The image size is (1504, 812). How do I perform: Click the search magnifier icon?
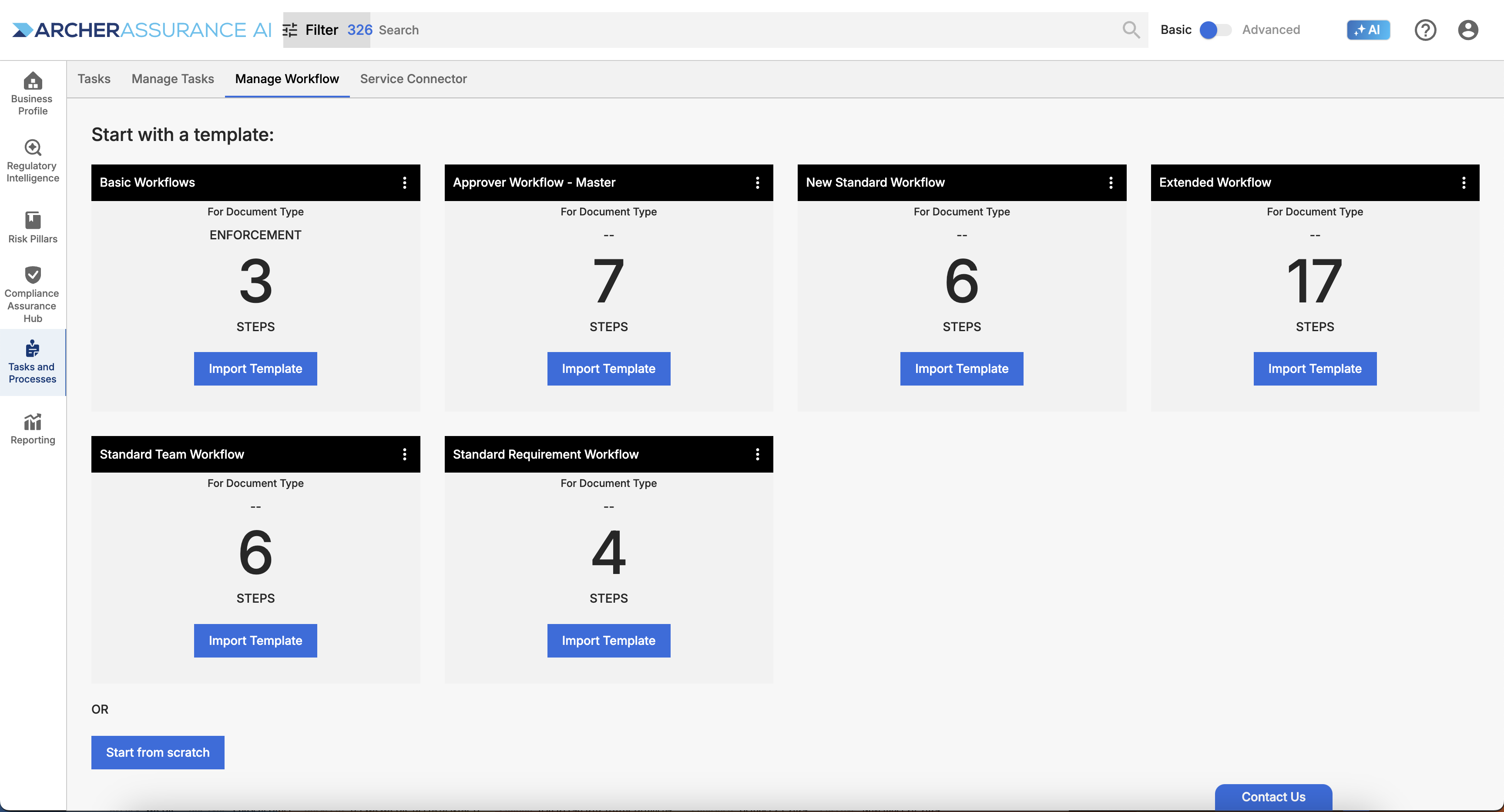tap(1131, 30)
